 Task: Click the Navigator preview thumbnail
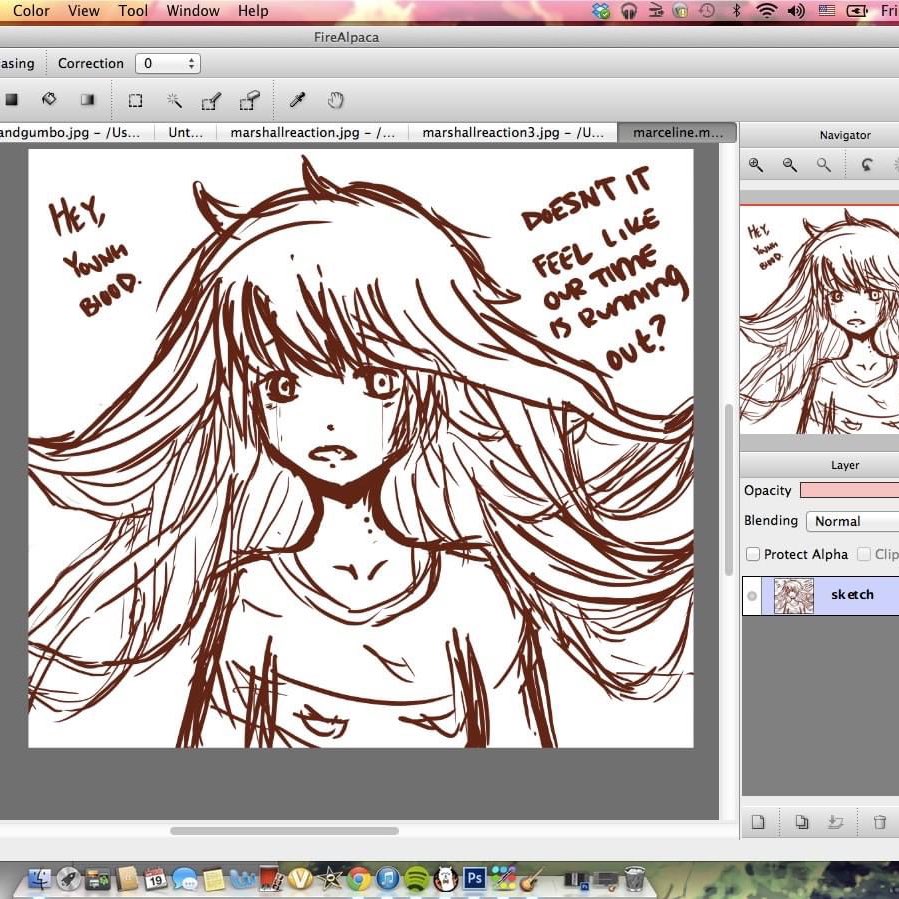click(819, 320)
